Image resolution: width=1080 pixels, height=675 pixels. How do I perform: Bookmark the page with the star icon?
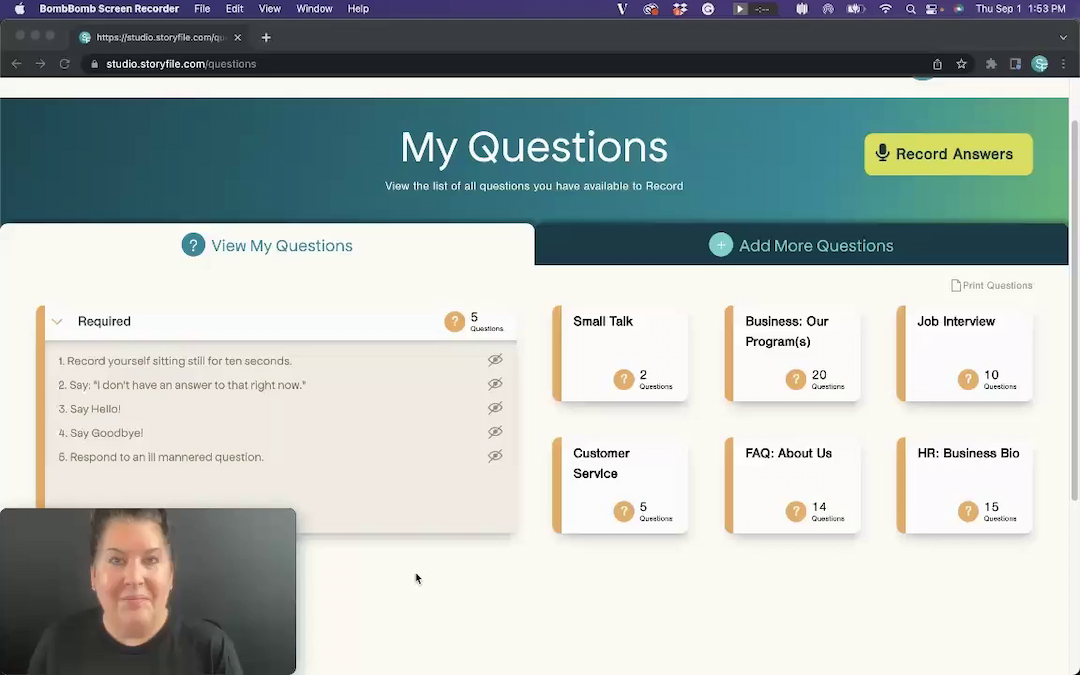coord(962,63)
